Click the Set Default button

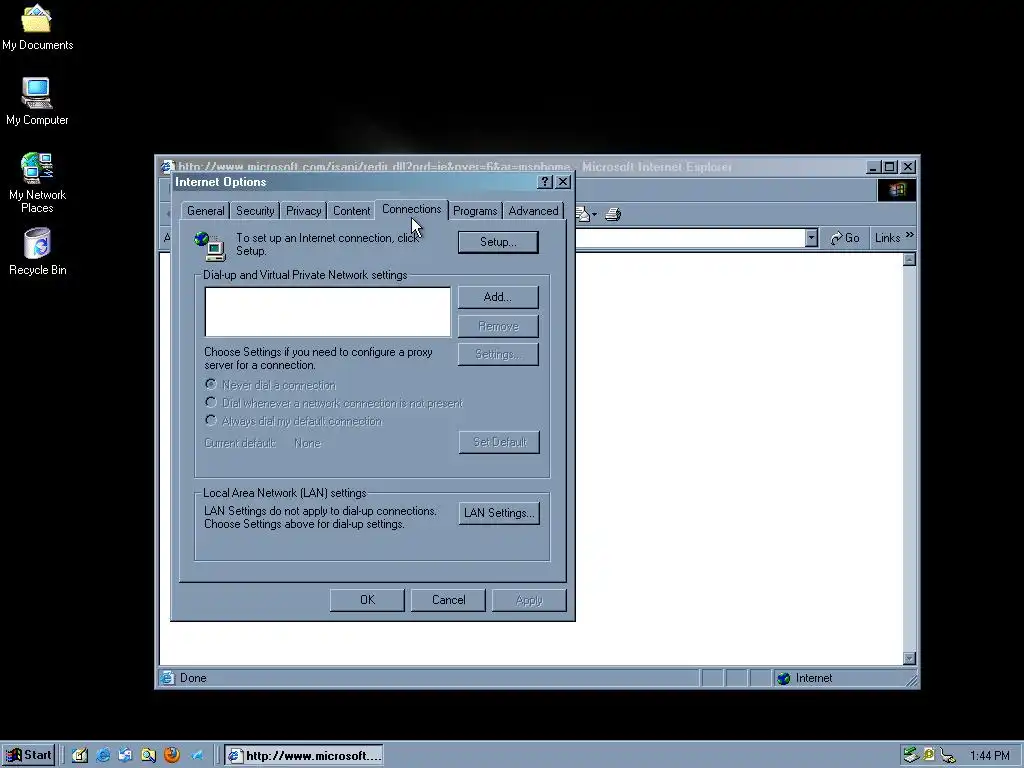pos(499,442)
